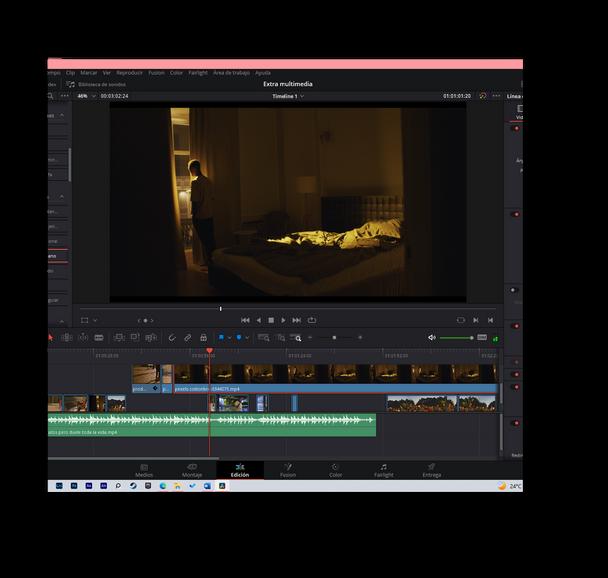Activate the Dynamic trim mode tool
The image size is (608, 578).
click(x=83, y=338)
